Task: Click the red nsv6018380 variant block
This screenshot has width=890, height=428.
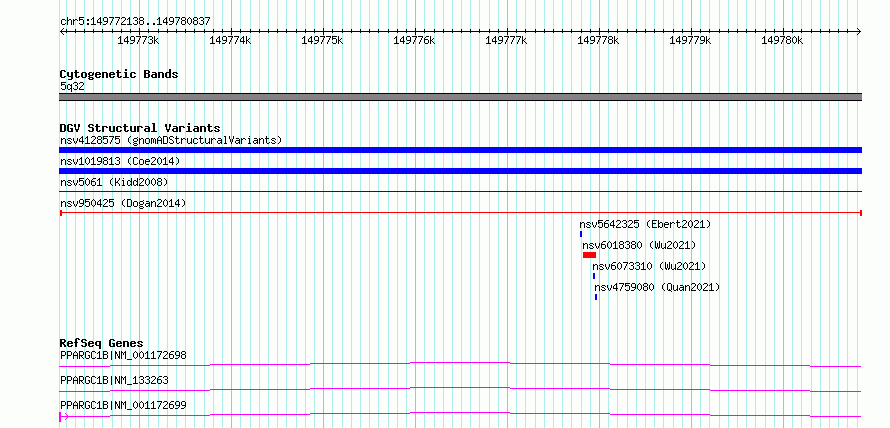Action: [x=589, y=255]
